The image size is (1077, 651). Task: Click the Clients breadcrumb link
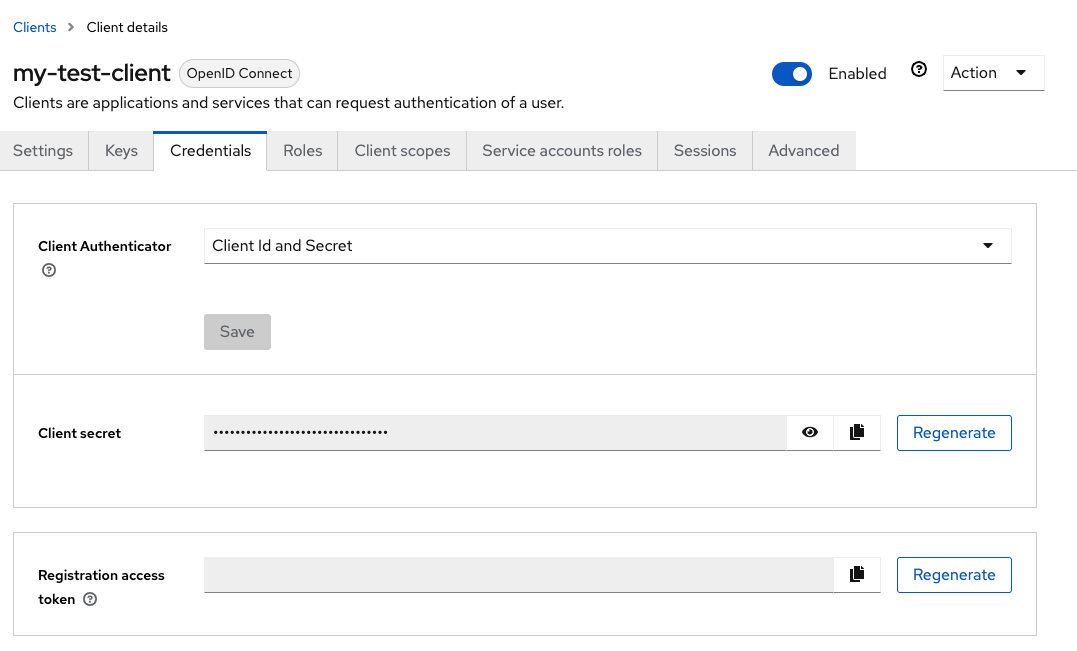(35, 27)
